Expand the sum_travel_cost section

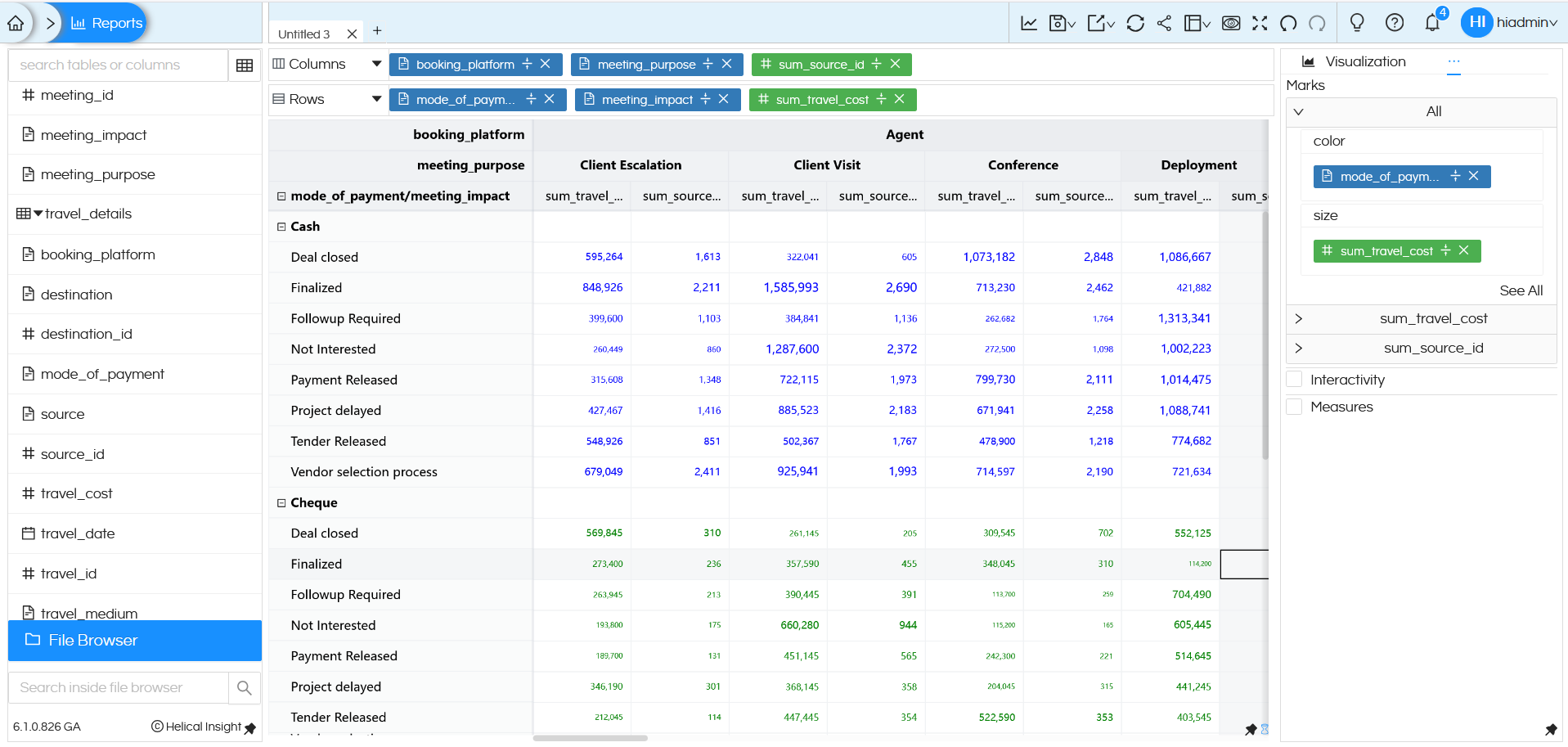click(1299, 318)
